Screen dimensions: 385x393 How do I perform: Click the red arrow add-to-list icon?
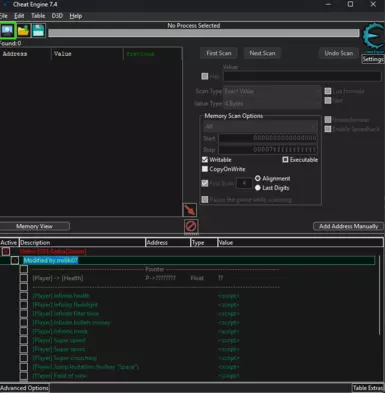point(190,210)
